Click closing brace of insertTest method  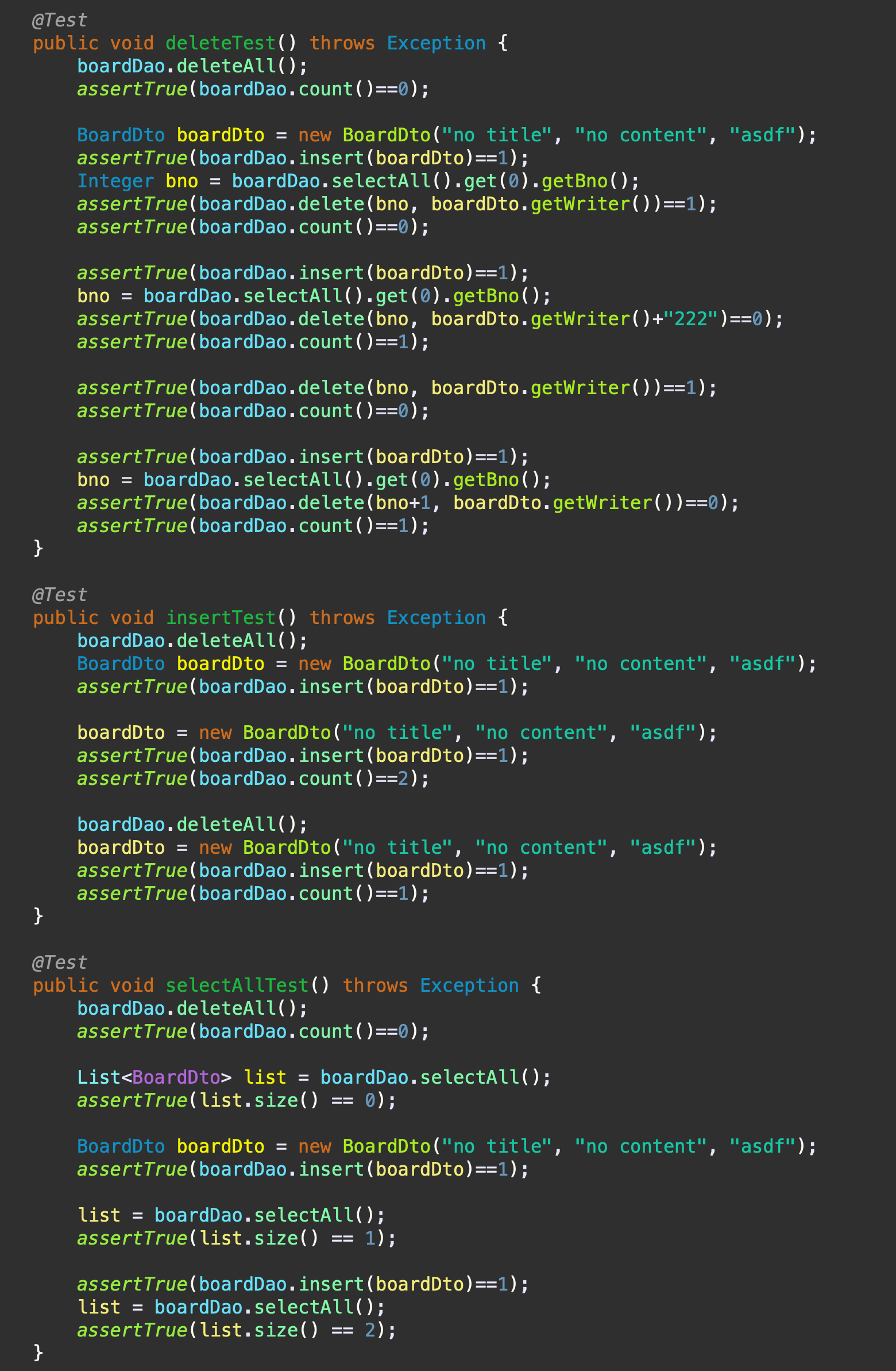click(x=38, y=915)
